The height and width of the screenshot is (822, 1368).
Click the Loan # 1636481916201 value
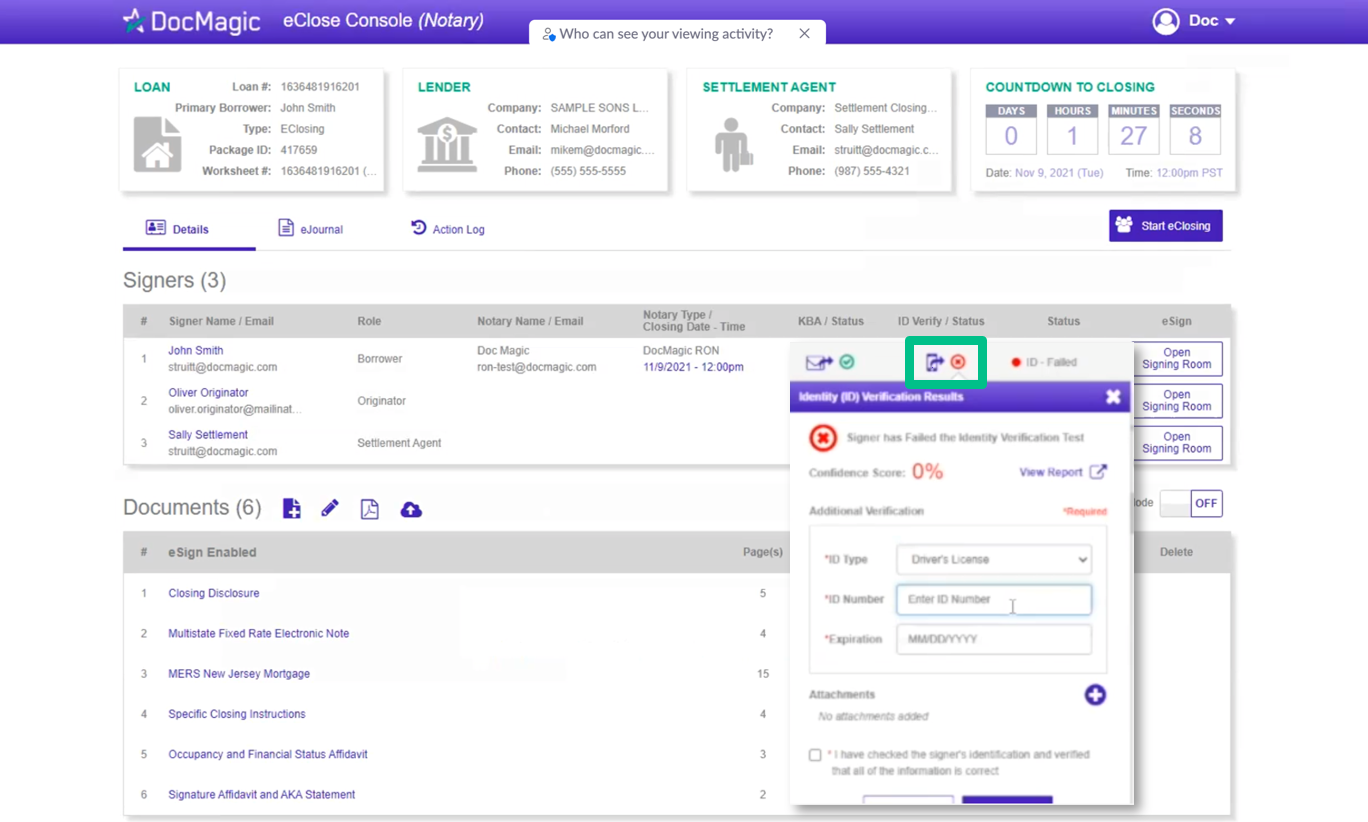319,87
